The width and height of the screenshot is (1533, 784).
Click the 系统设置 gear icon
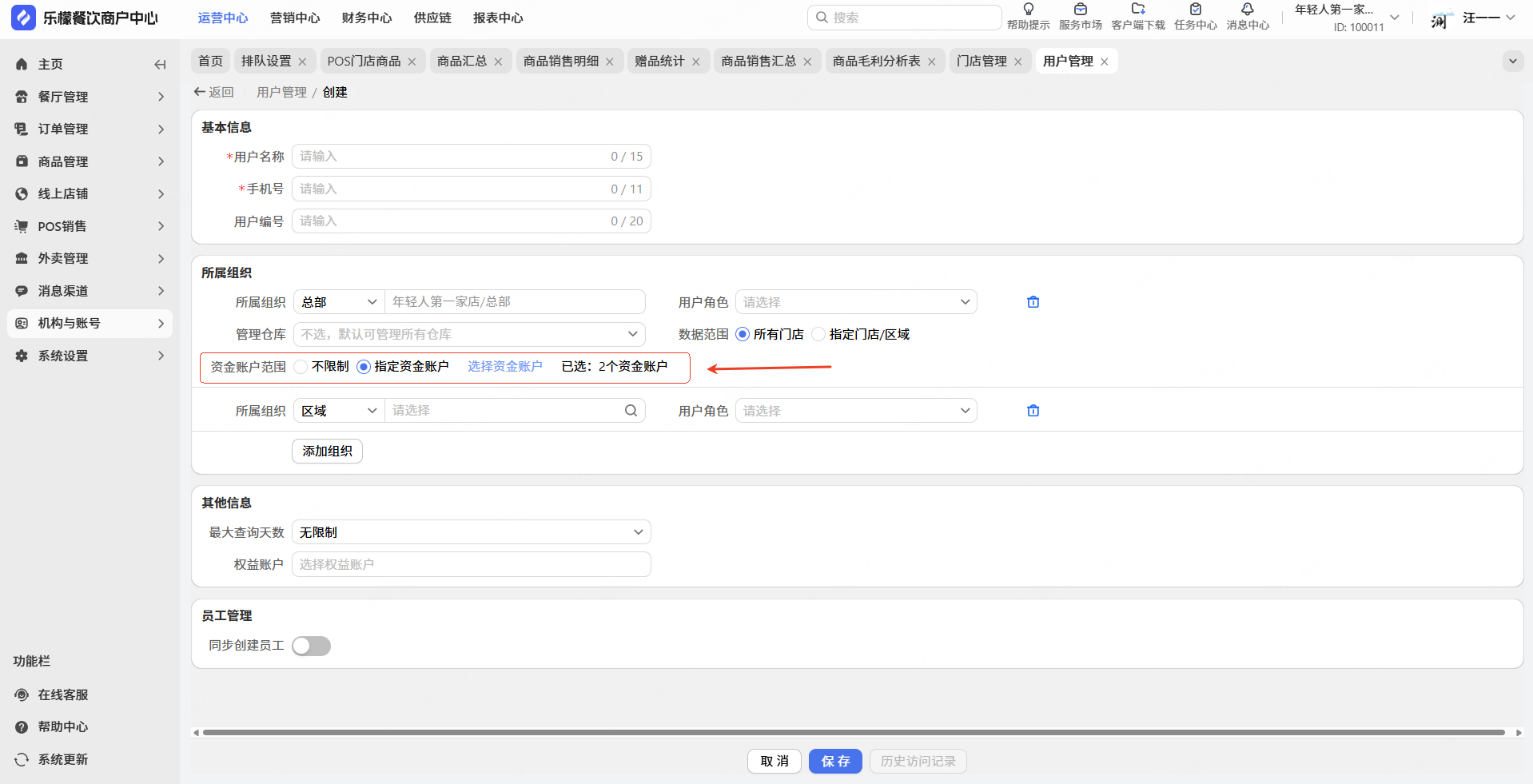pyautogui.click(x=22, y=356)
